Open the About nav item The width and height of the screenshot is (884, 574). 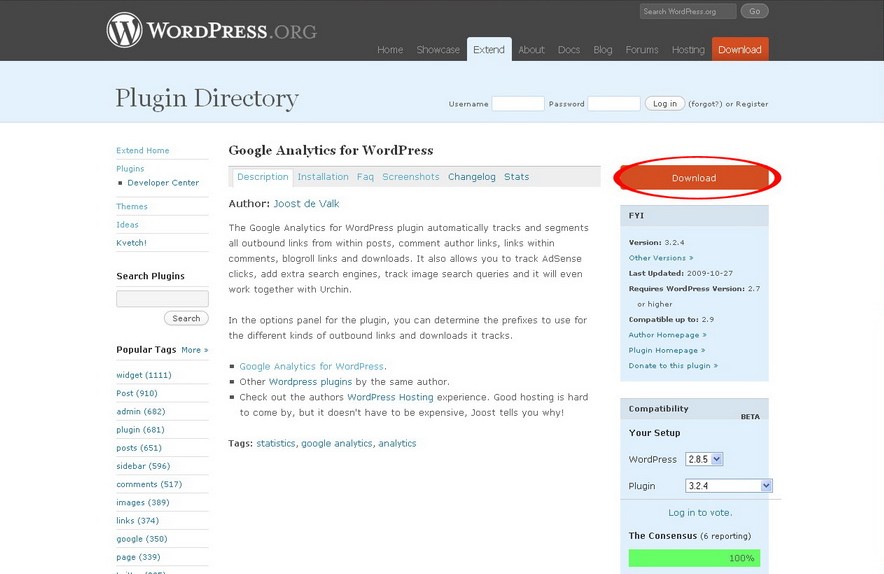[532, 50]
